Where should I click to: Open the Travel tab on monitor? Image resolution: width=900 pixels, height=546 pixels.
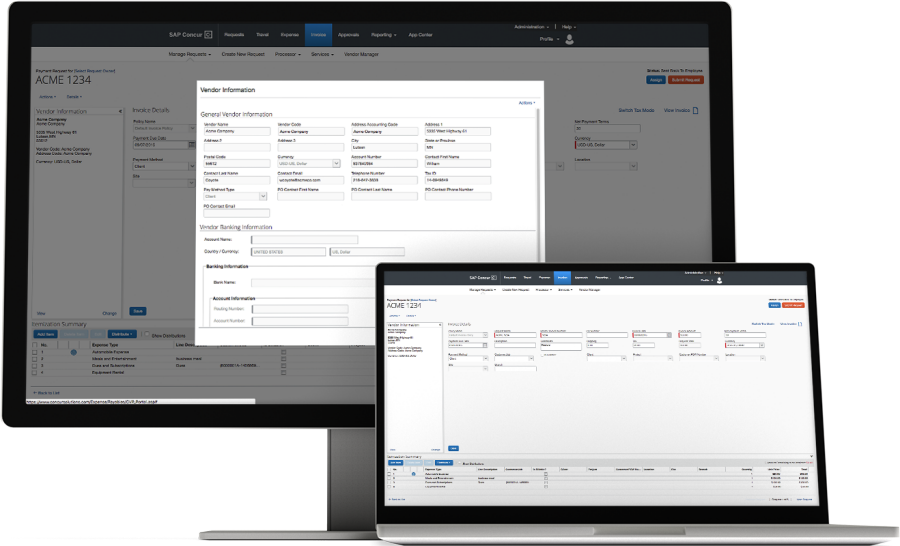click(262, 35)
